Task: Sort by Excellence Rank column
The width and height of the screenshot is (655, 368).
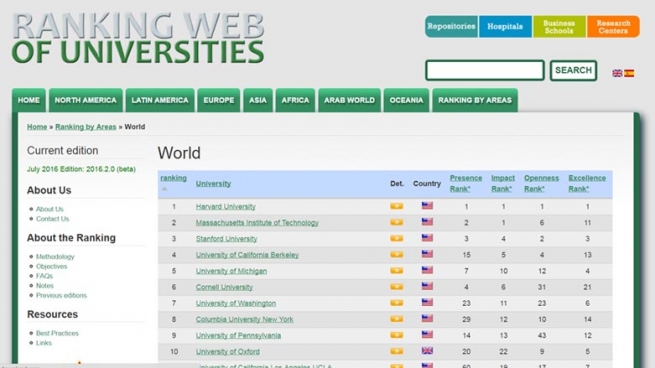Action: 586,183
